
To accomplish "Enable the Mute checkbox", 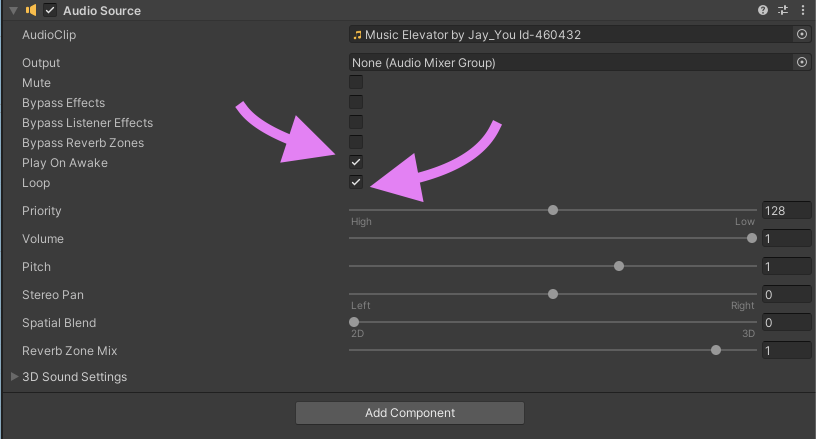I will coord(356,82).
